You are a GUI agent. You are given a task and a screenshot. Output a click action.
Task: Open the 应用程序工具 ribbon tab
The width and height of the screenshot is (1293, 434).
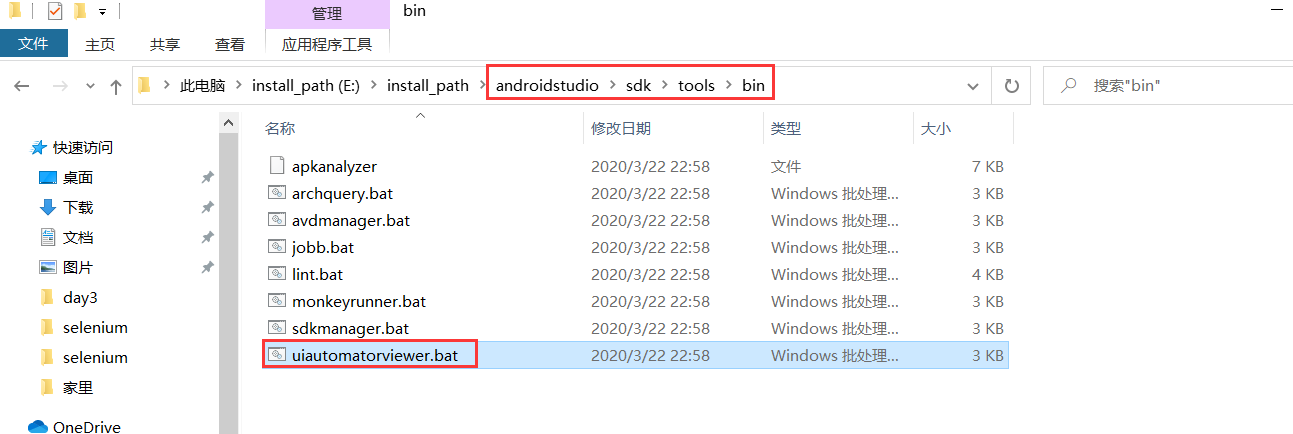tap(327, 44)
